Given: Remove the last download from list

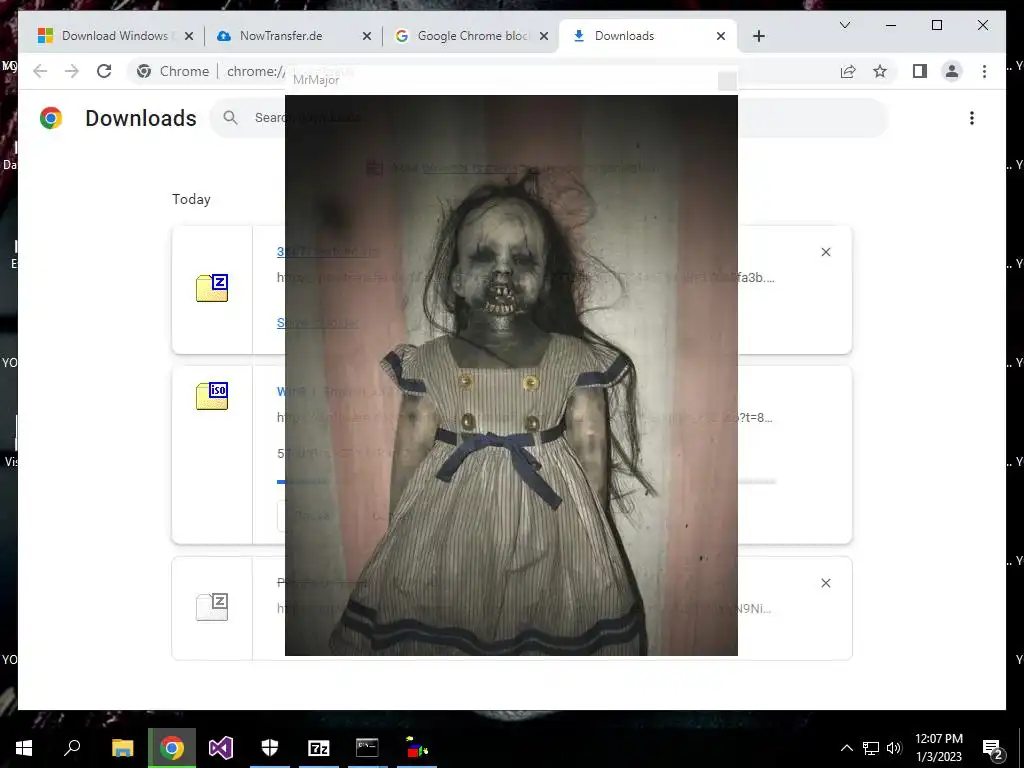Looking at the screenshot, I should click(x=825, y=583).
